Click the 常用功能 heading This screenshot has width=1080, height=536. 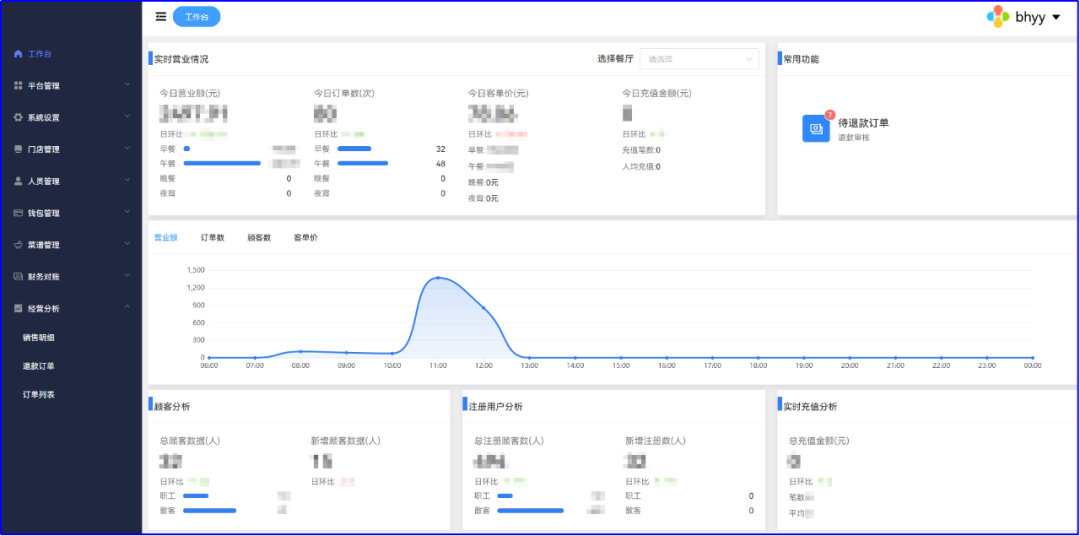click(802, 59)
